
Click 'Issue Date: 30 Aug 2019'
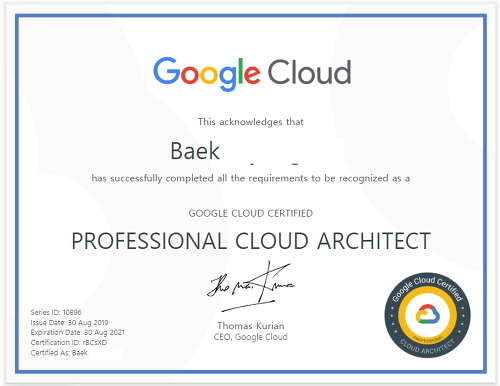(x=69, y=322)
